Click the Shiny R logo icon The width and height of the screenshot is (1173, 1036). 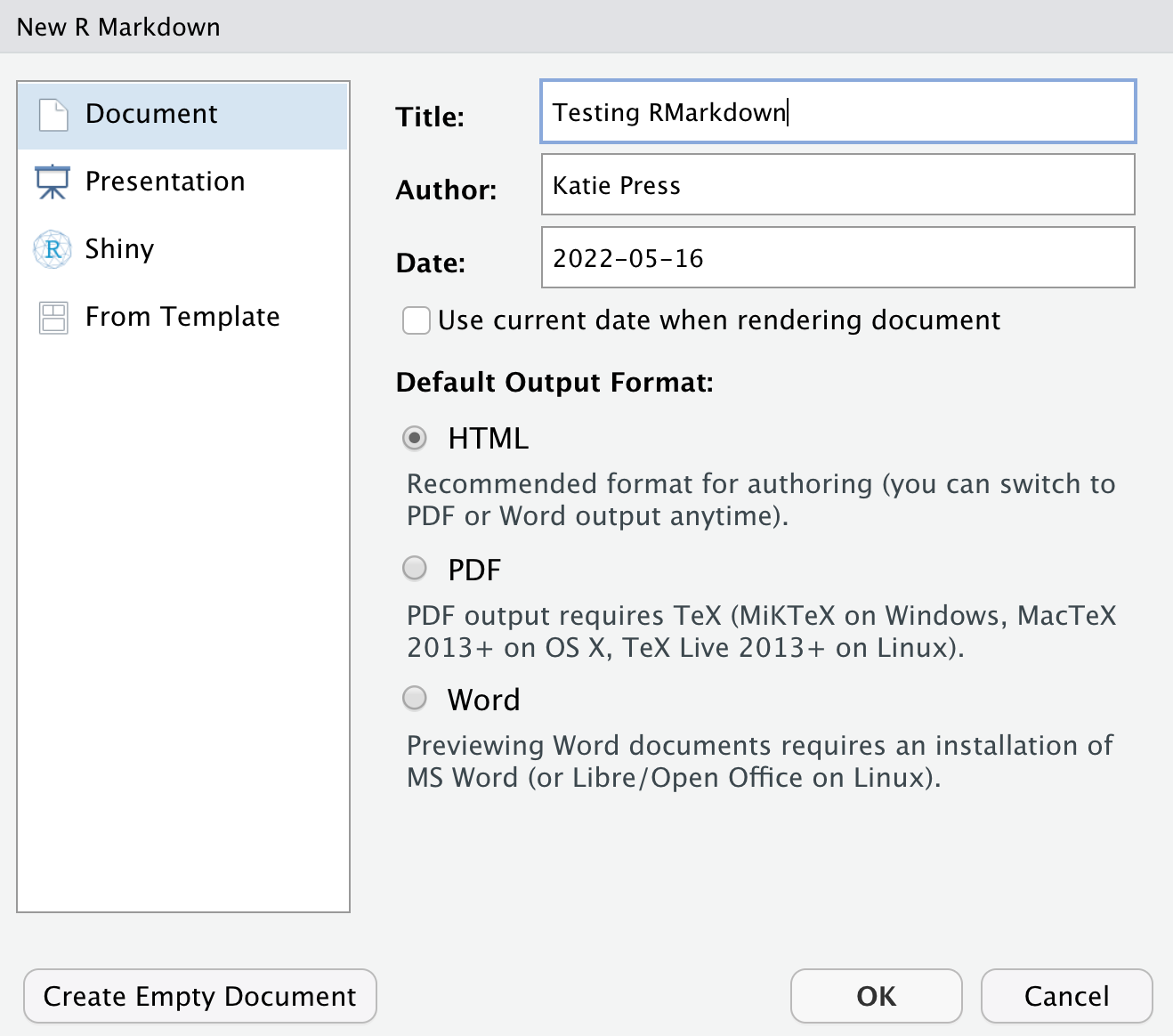coord(53,249)
